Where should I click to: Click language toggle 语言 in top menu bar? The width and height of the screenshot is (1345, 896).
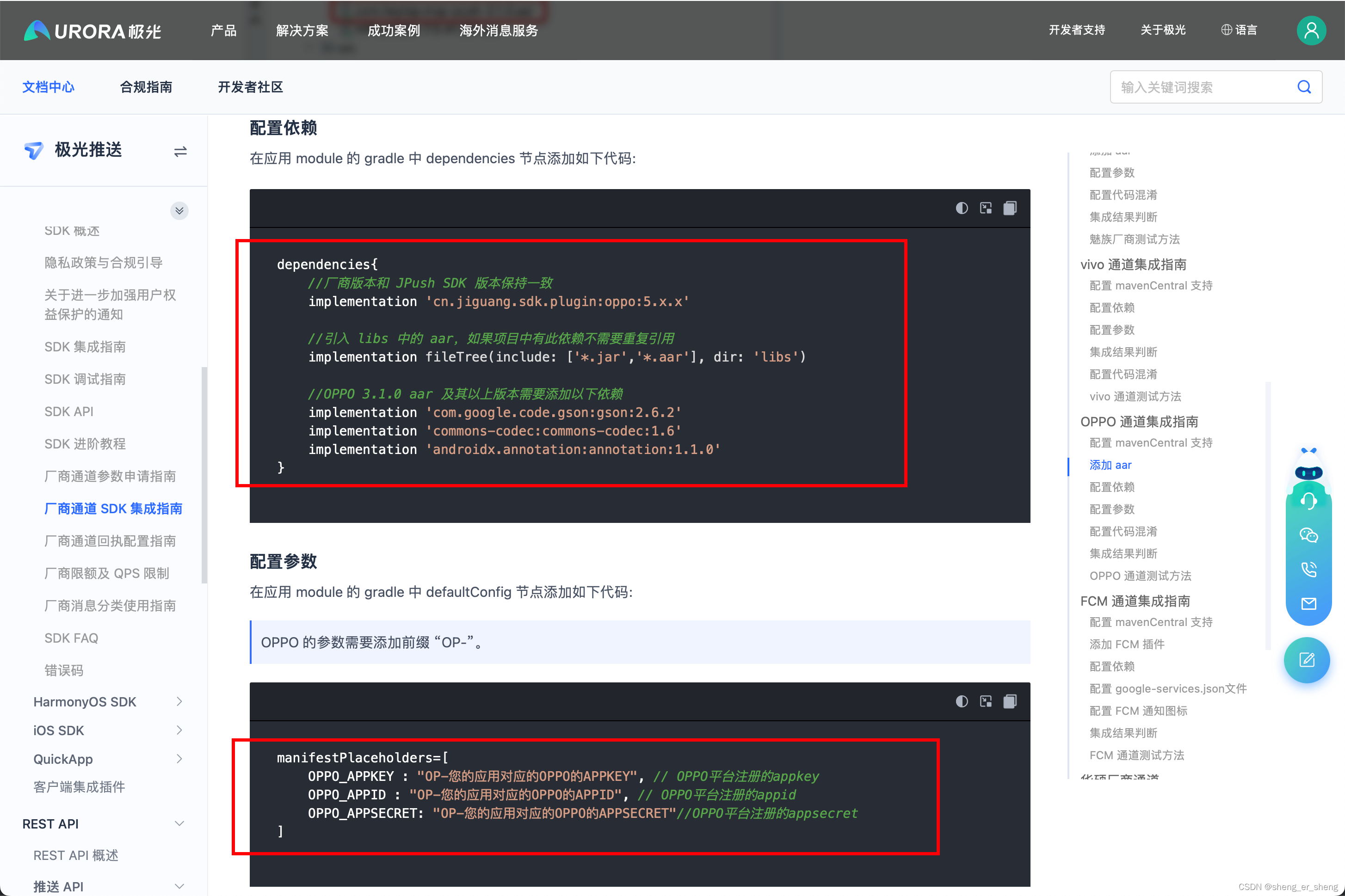1240,29
